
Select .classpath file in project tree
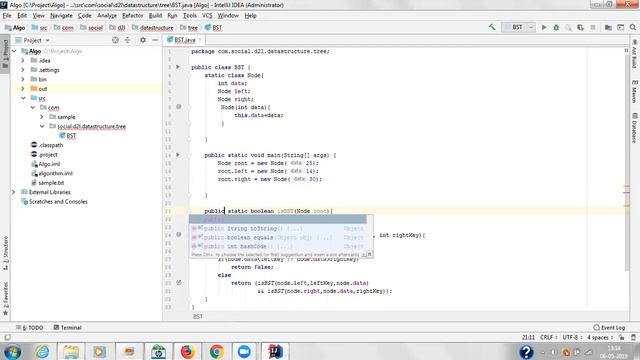point(47,145)
